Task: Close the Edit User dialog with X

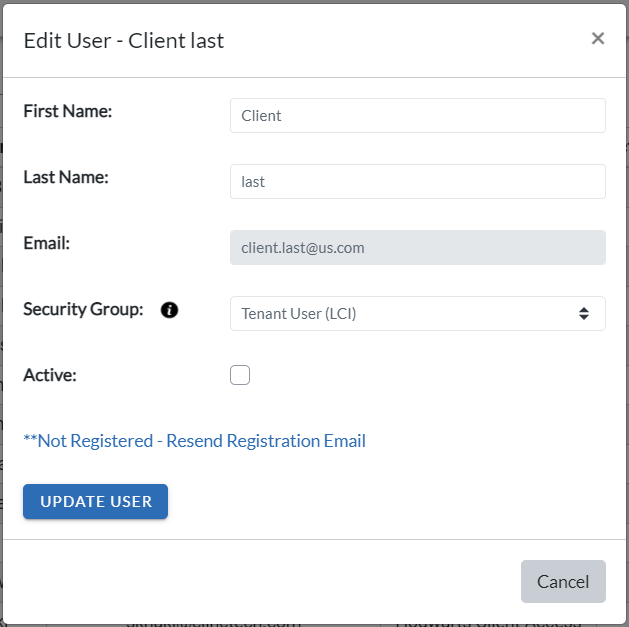Action: pos(598,39)
